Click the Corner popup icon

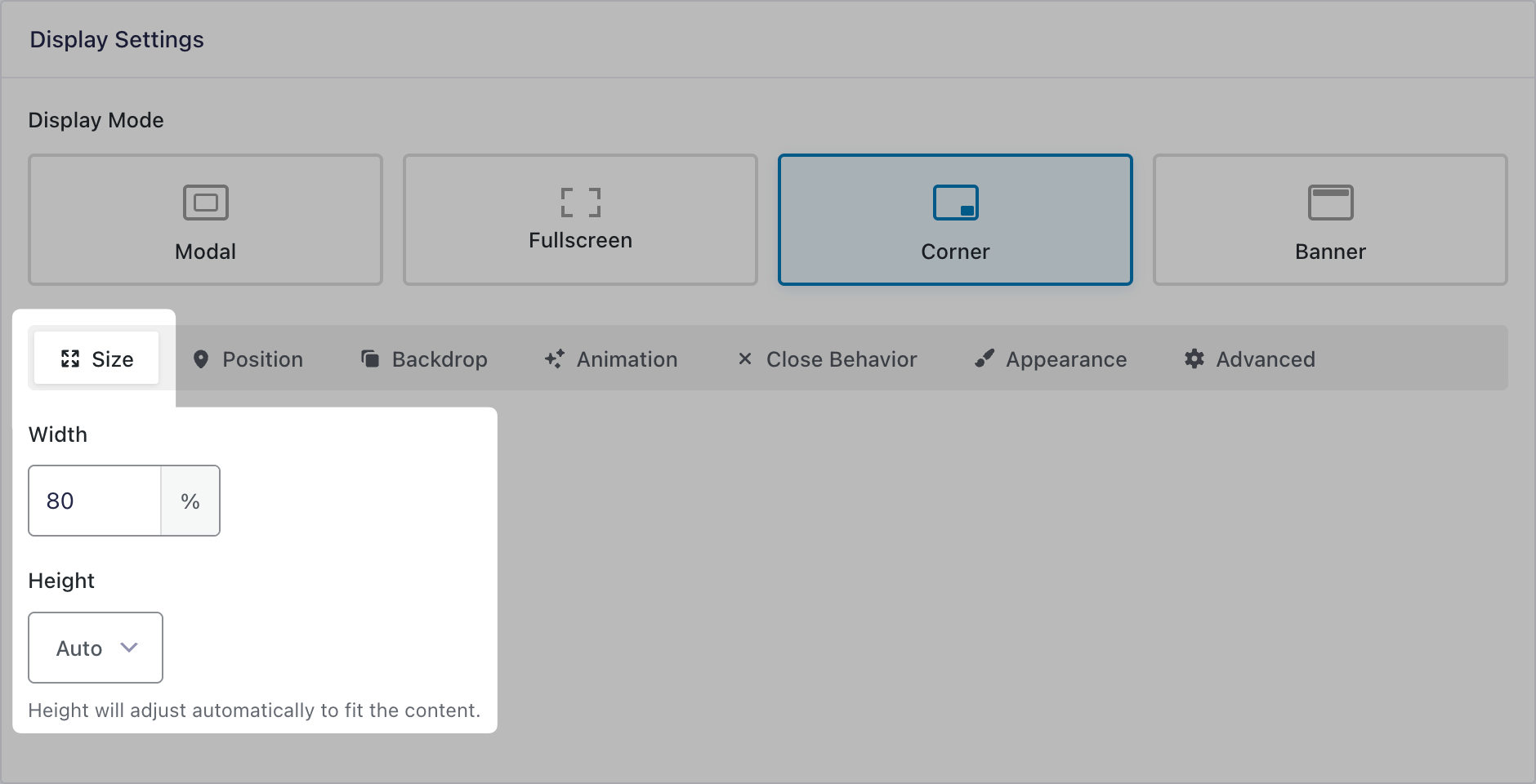pyautogui.click(x=955, y=203)
